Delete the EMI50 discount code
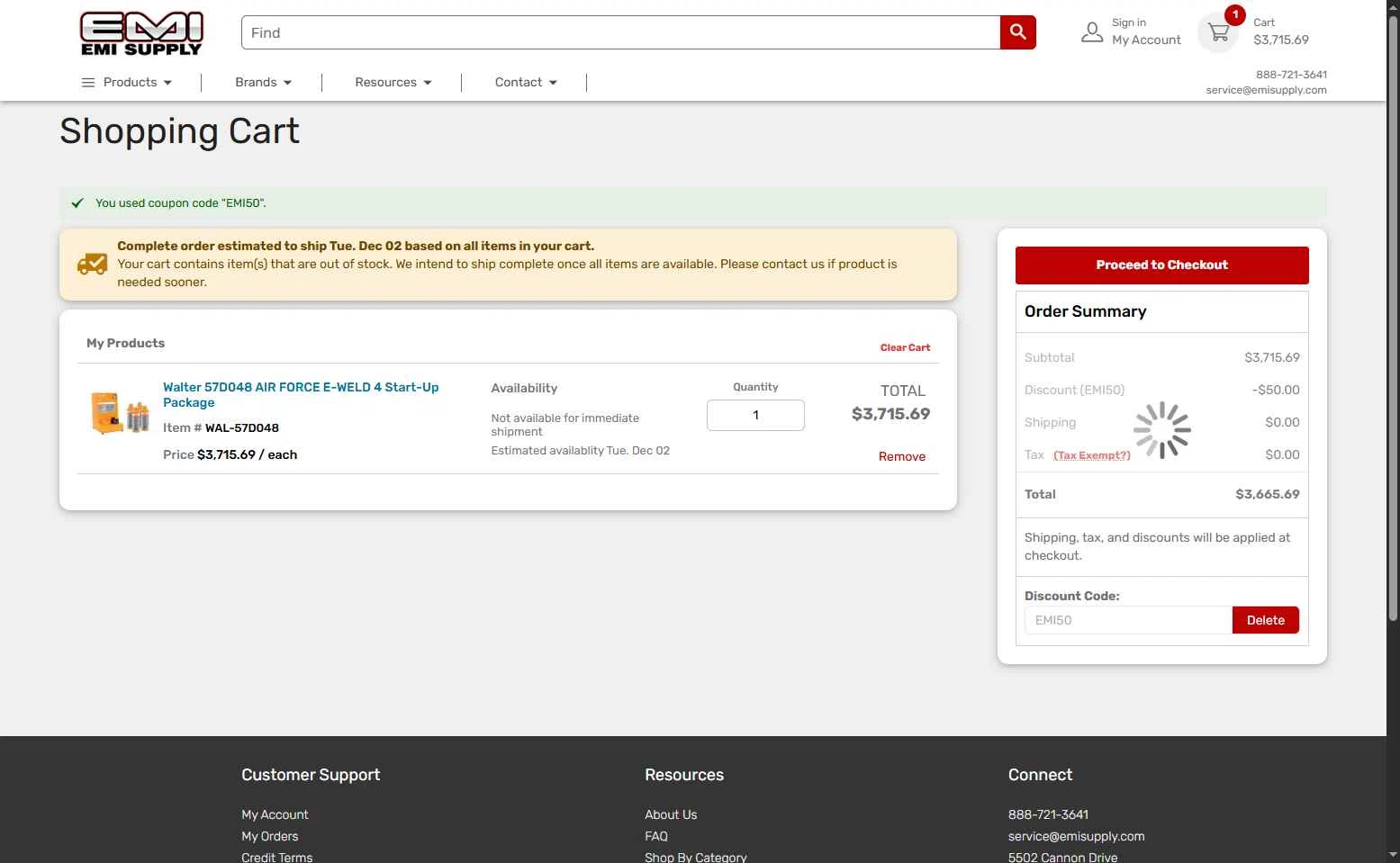Screen dimensions: 1400x863 [x=1265, y=620]
